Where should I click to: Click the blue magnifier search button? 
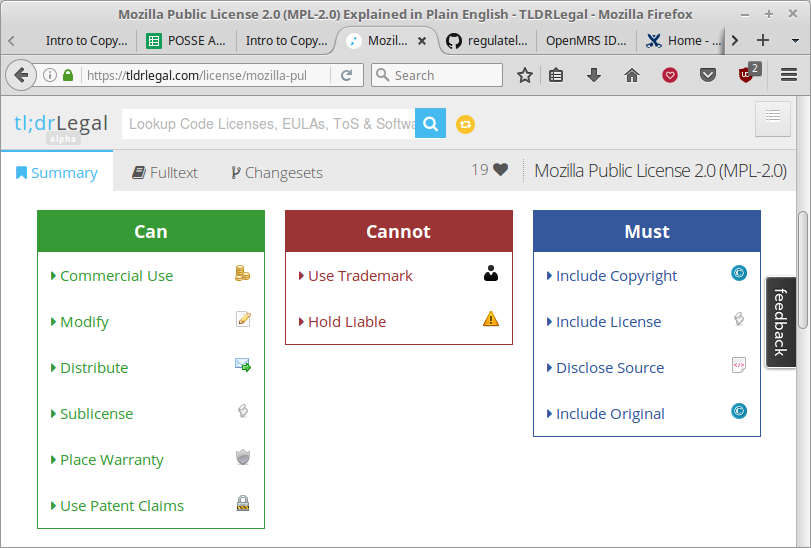(x=430, y=123)
